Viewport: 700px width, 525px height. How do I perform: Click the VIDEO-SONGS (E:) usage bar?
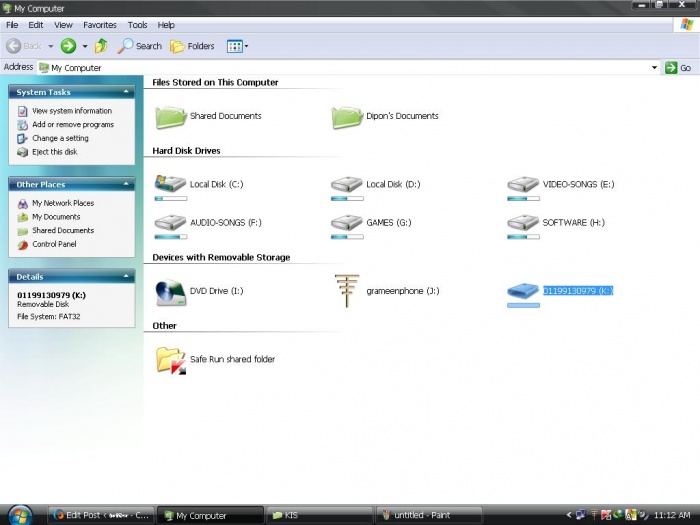[523, 199]
